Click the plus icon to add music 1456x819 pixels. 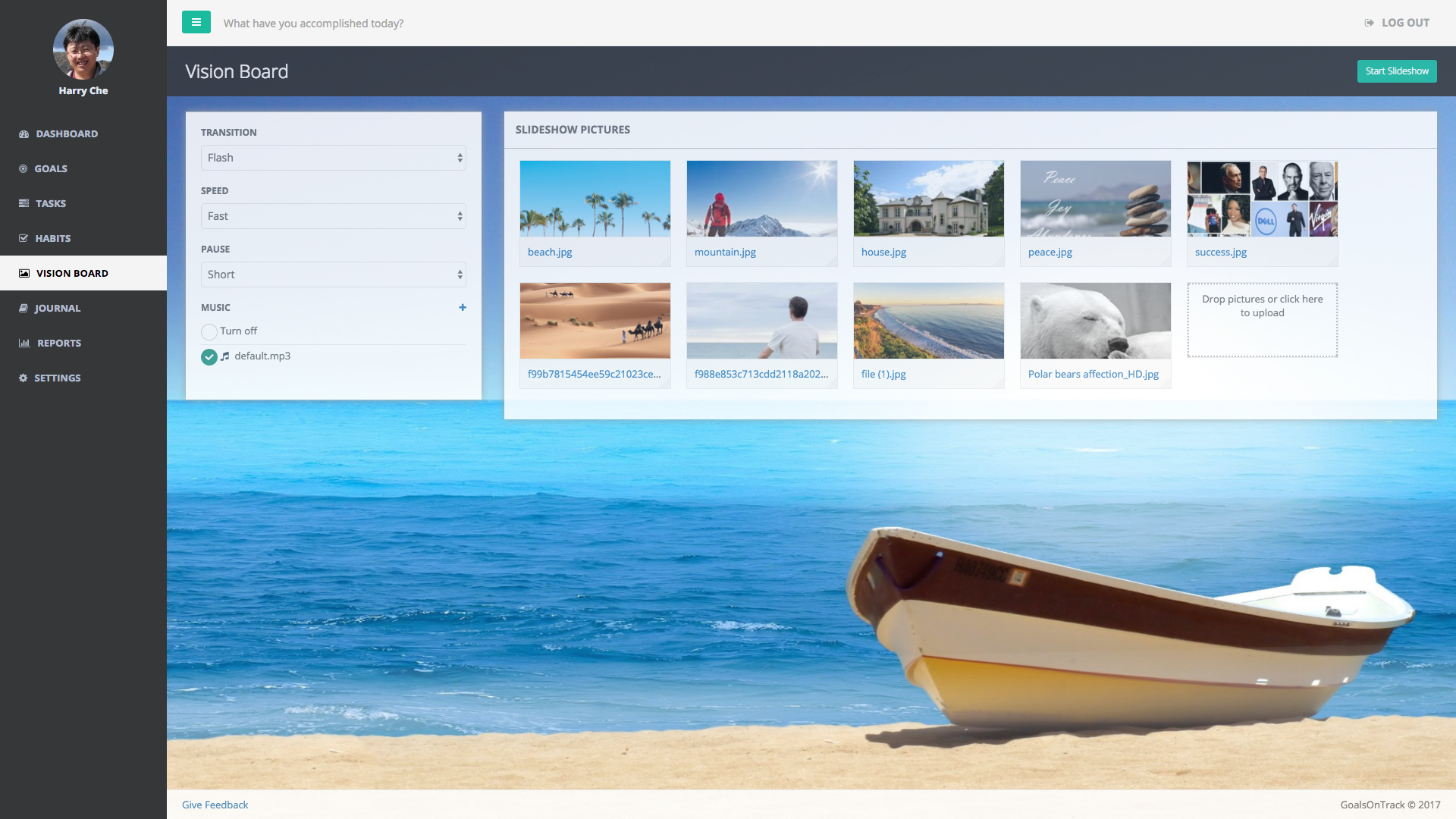[463, 307]
